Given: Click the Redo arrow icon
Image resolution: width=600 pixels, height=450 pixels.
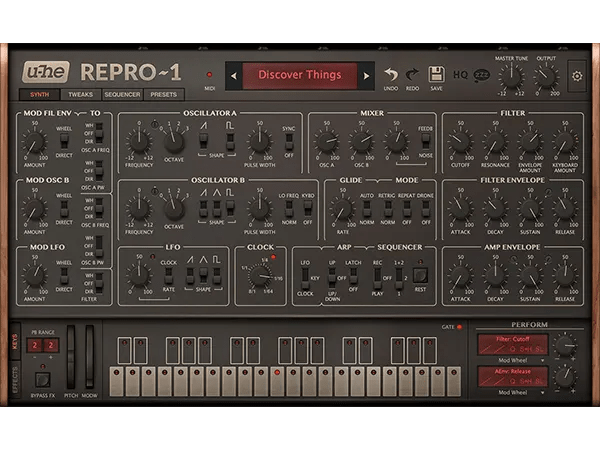Looking at the screenshot, I should 412,74.
